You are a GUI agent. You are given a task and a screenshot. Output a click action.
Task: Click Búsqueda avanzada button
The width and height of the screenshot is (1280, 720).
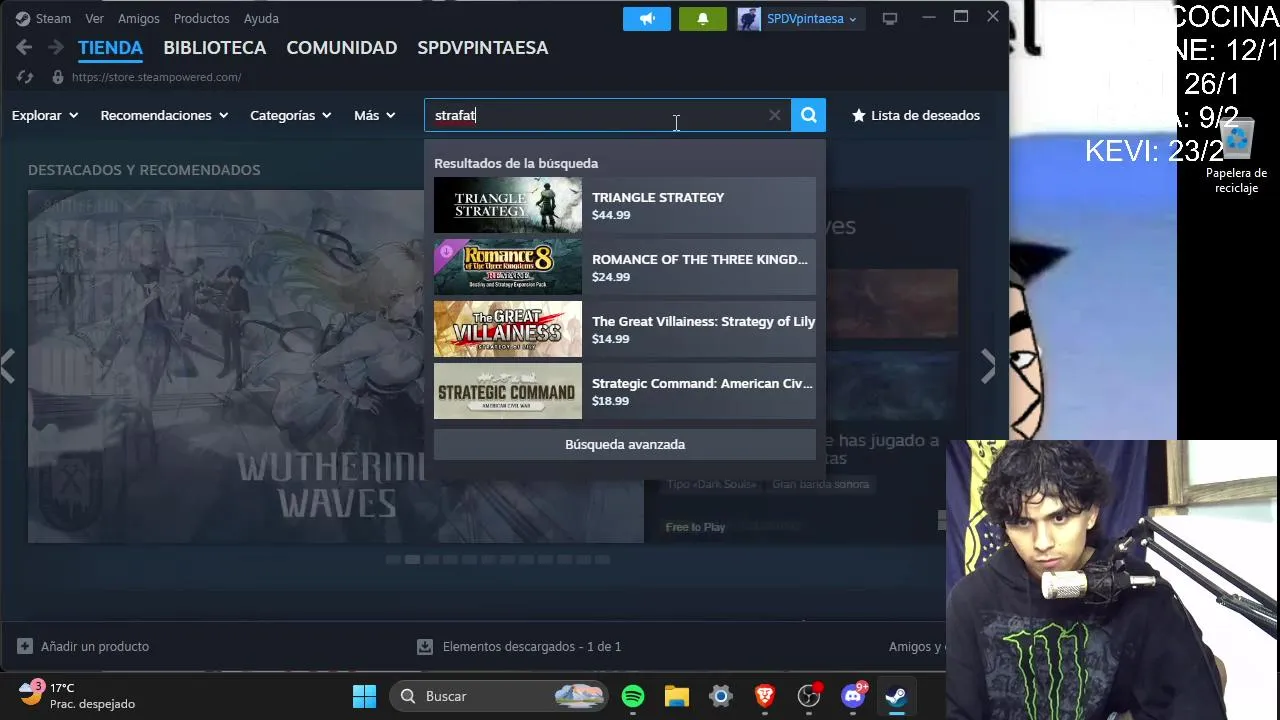point(625,444)
